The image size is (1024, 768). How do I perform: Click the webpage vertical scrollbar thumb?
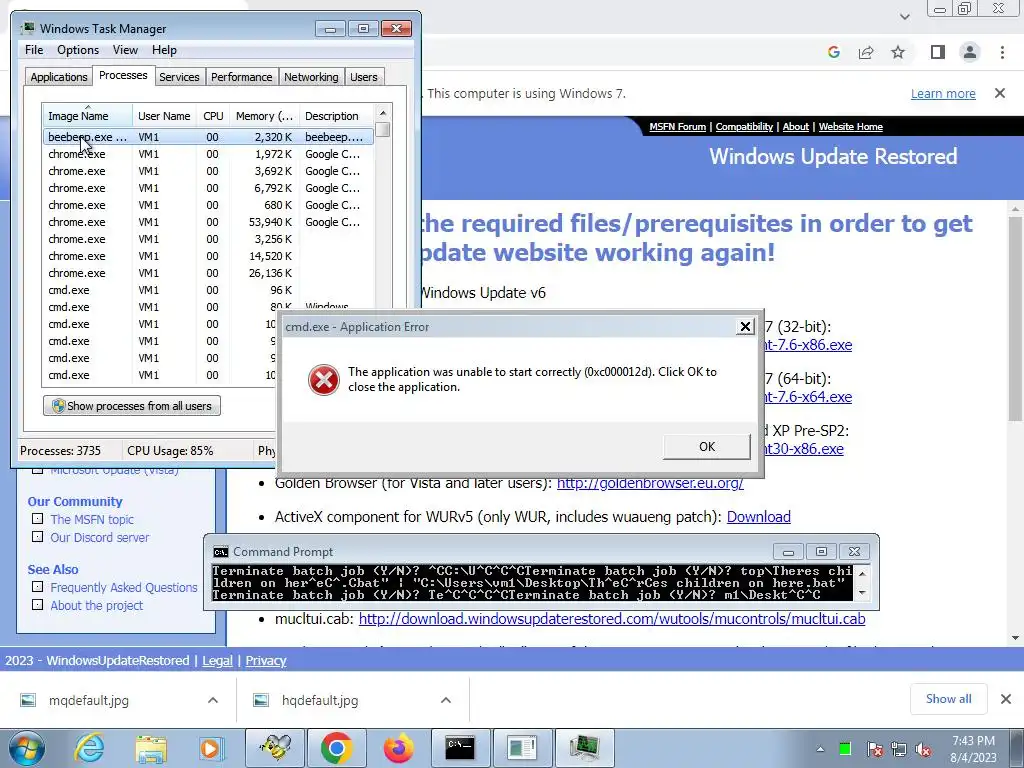[1014, 319]
